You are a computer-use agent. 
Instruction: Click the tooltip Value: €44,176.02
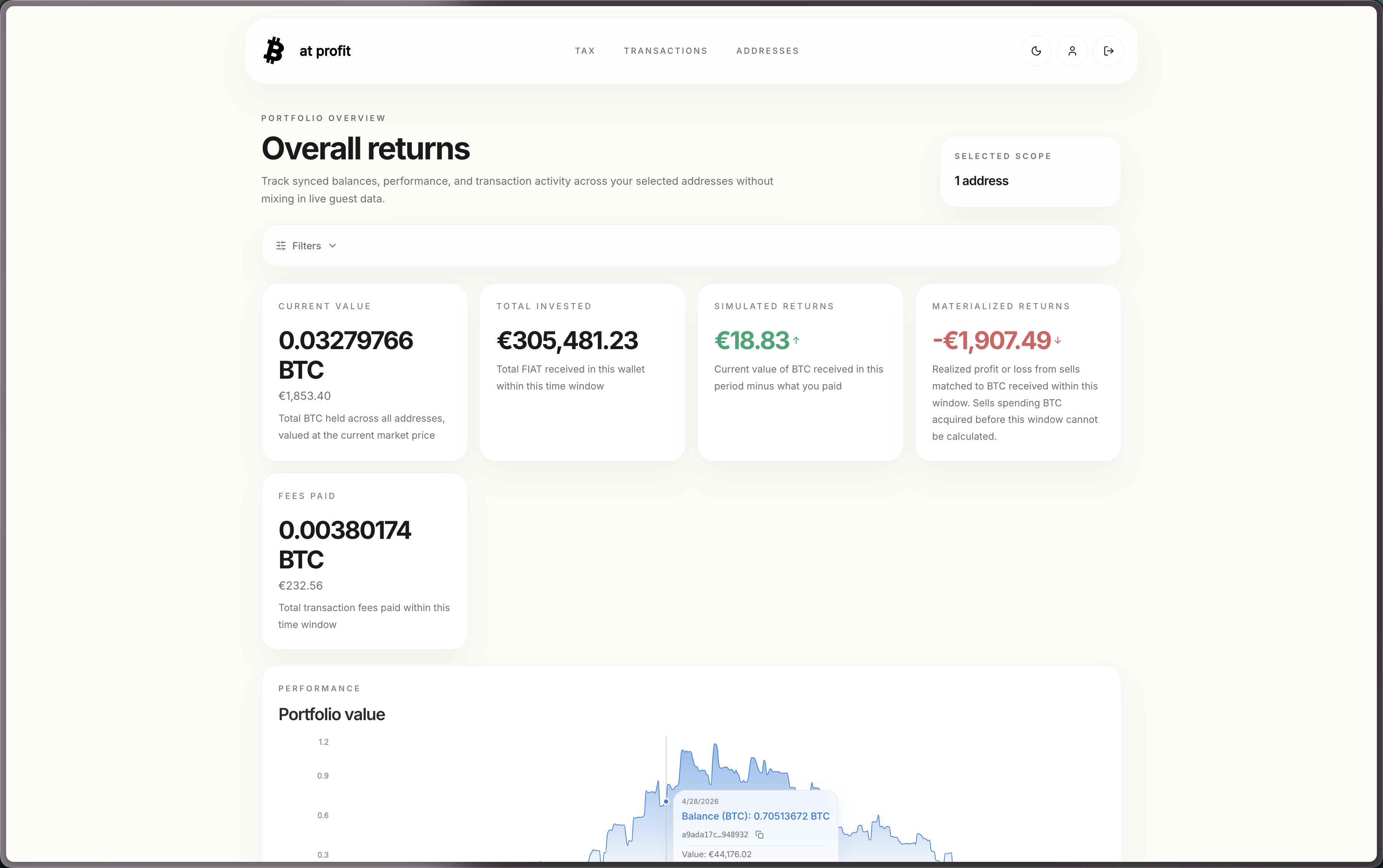click(x=716, y=854)
